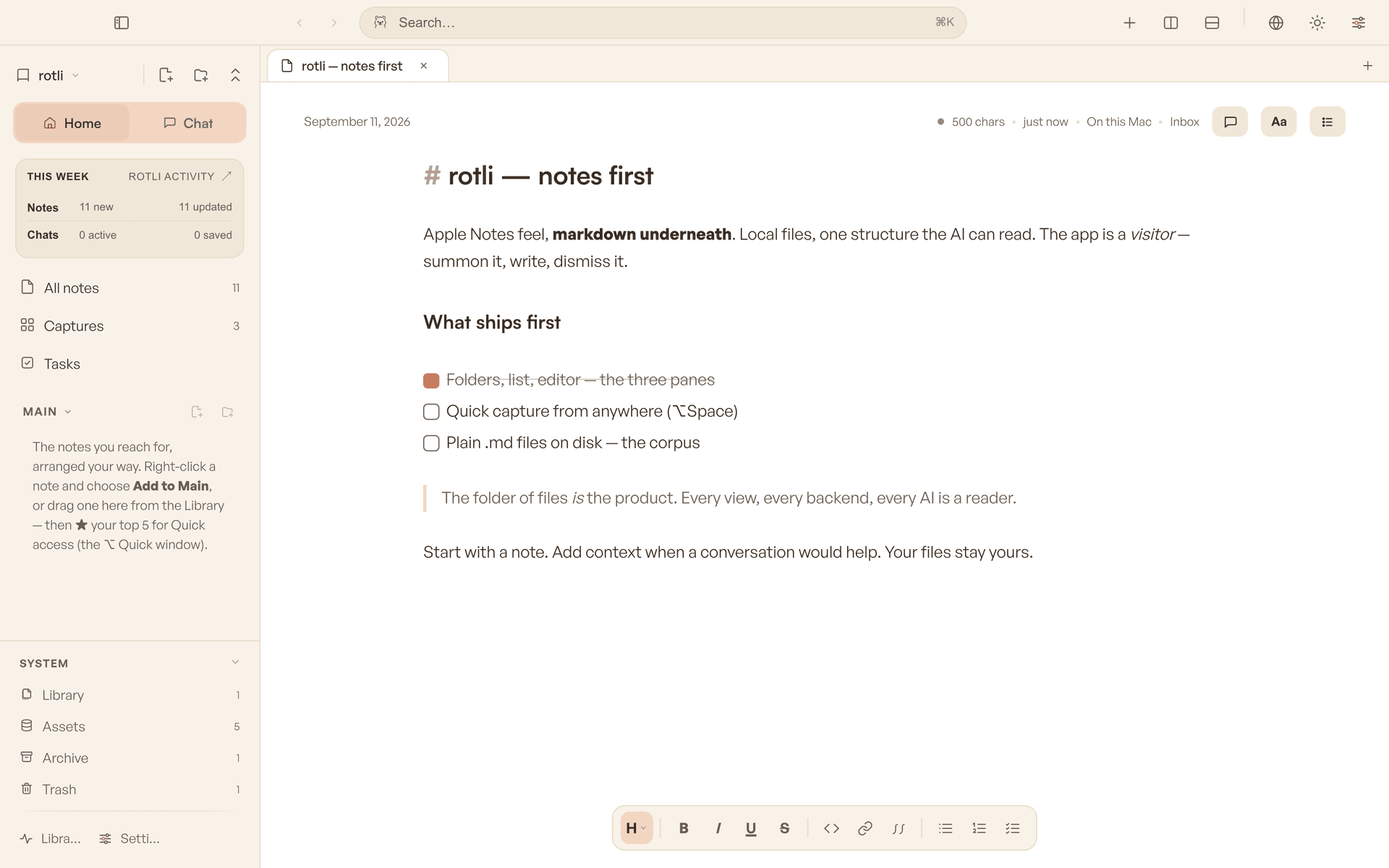Click the Search field
Viewport: 1389px width, 868px height.
click(x=663, y=22)
